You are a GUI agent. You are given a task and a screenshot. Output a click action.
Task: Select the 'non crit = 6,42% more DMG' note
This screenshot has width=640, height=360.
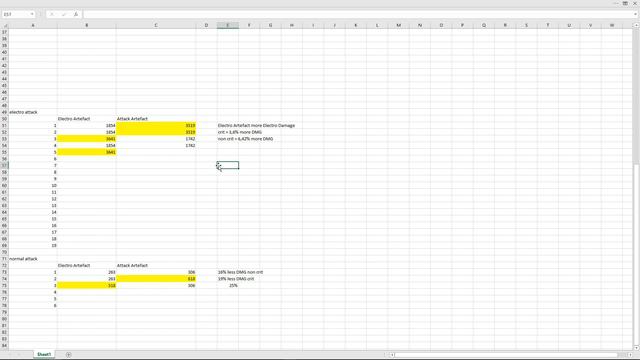245,139
